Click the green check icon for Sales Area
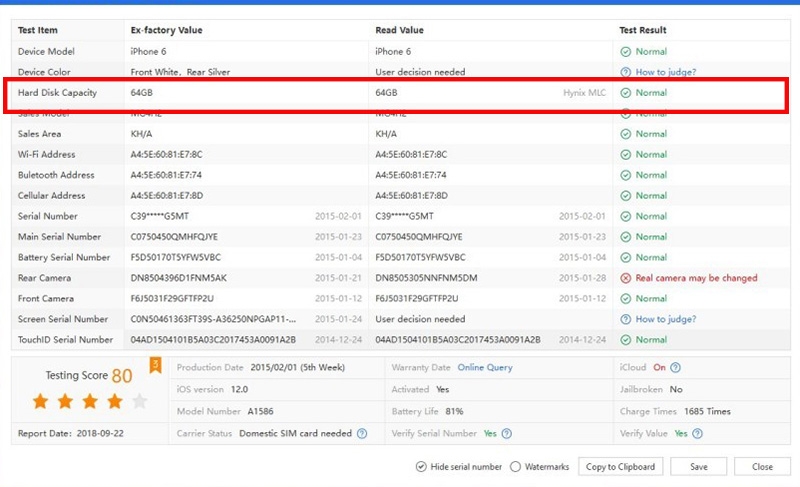The height and width of the screenshot is (487, 800). pyautogui.click(x=626, y=134)
